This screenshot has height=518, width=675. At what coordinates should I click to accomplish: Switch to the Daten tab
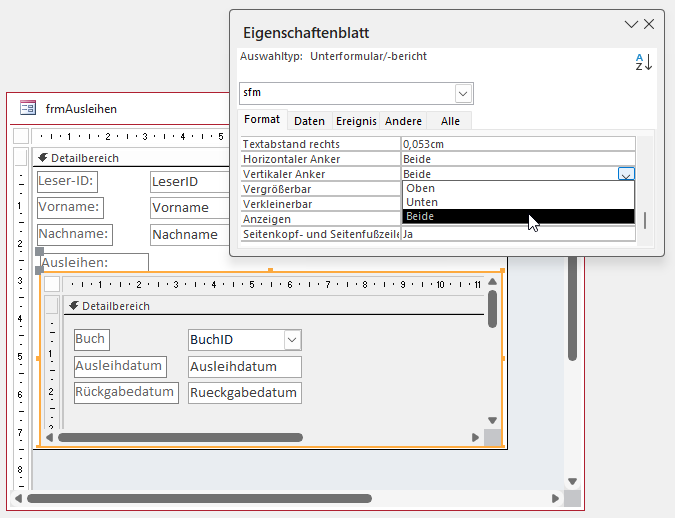[x=309, y=121]
